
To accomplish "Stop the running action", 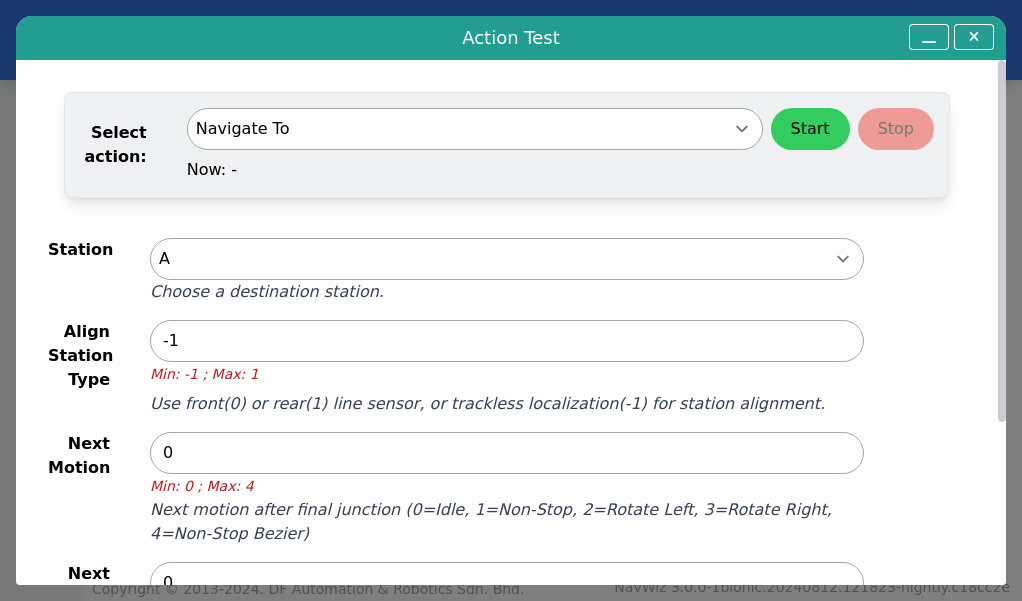I will pyautogui.click(x=896, y=129).
